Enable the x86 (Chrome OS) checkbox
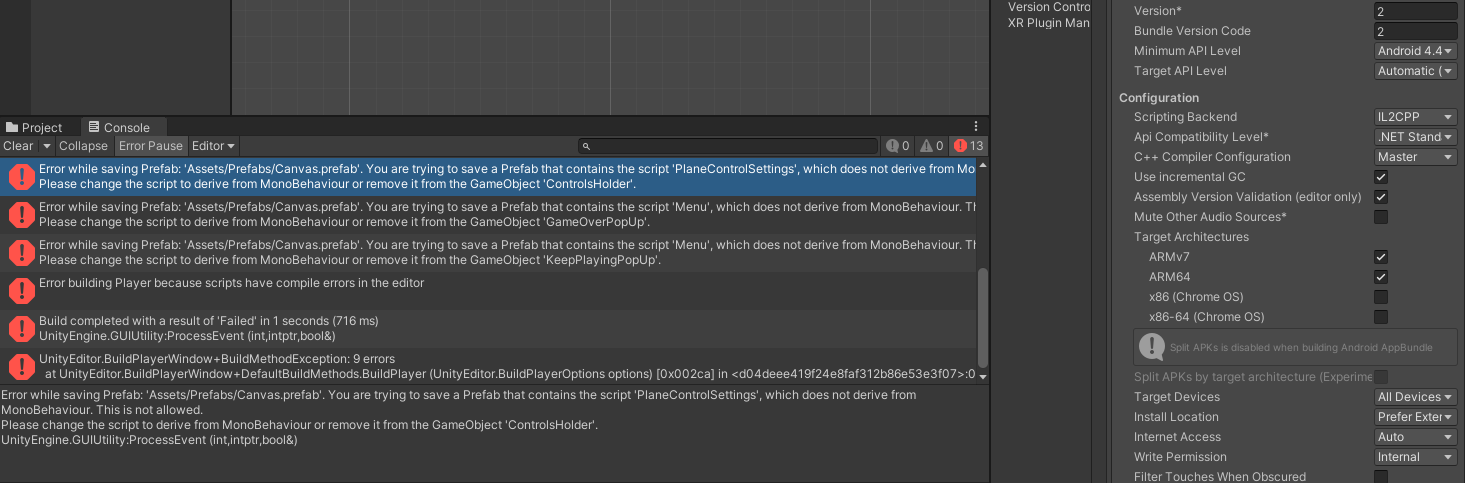This screenshot has height=483, width=1465. pos(1381,297)
